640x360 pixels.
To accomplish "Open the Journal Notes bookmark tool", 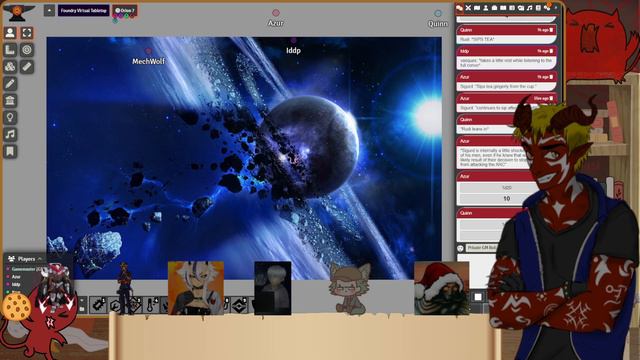I will (x=10, y=151).
